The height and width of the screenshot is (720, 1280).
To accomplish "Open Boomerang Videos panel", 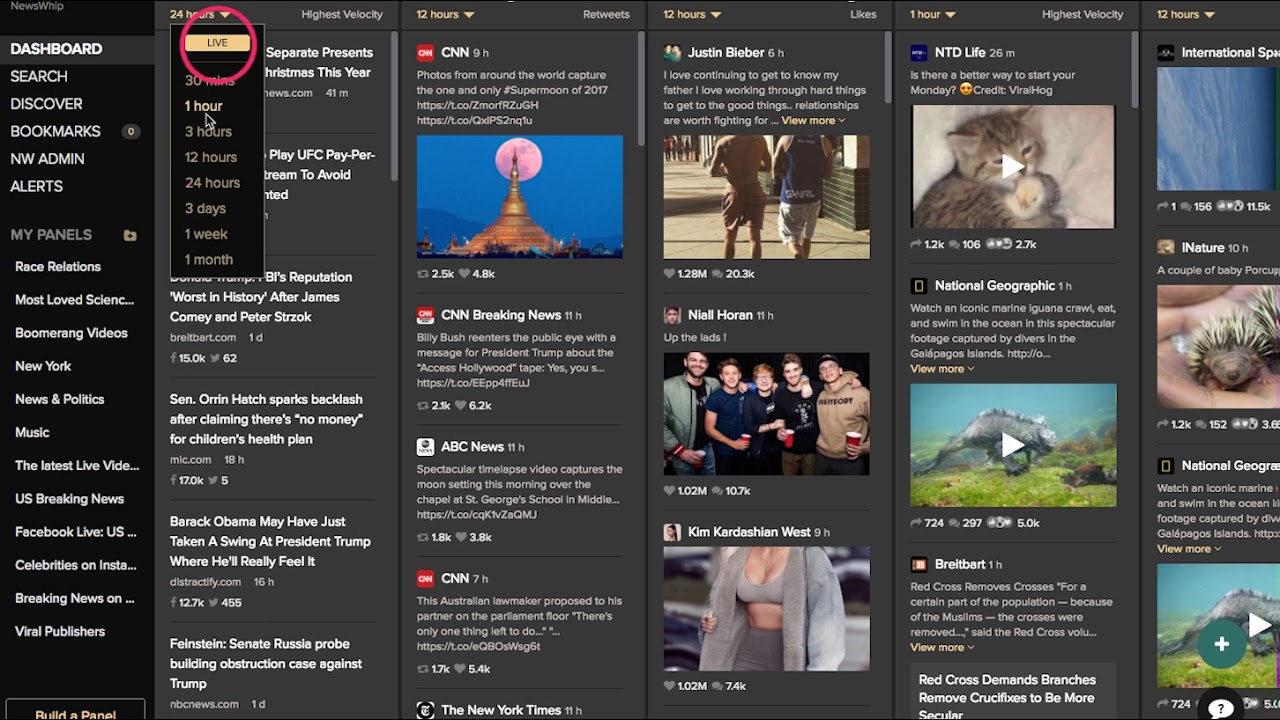I will click(71, 333).
